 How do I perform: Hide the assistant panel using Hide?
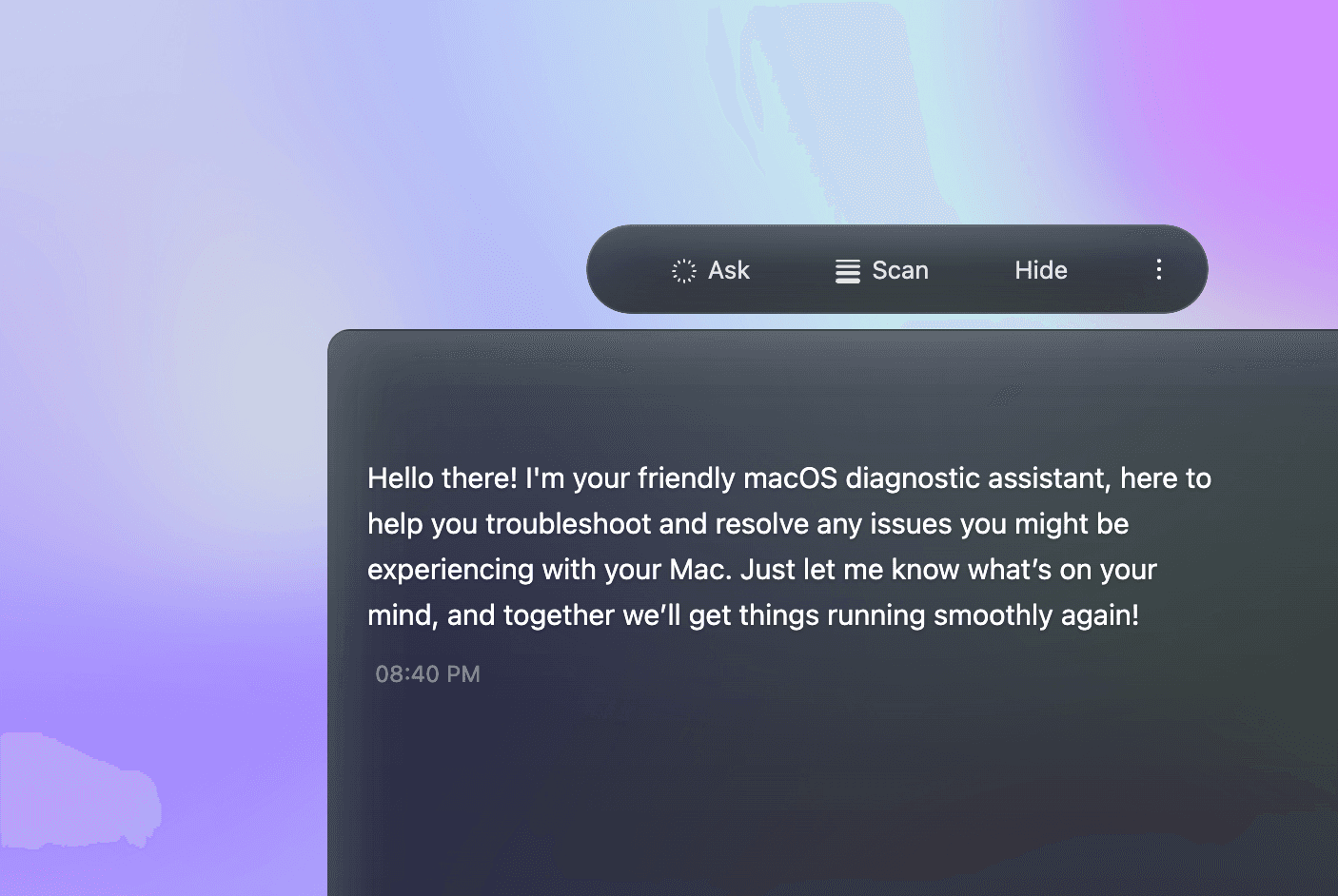[1040, 271]
